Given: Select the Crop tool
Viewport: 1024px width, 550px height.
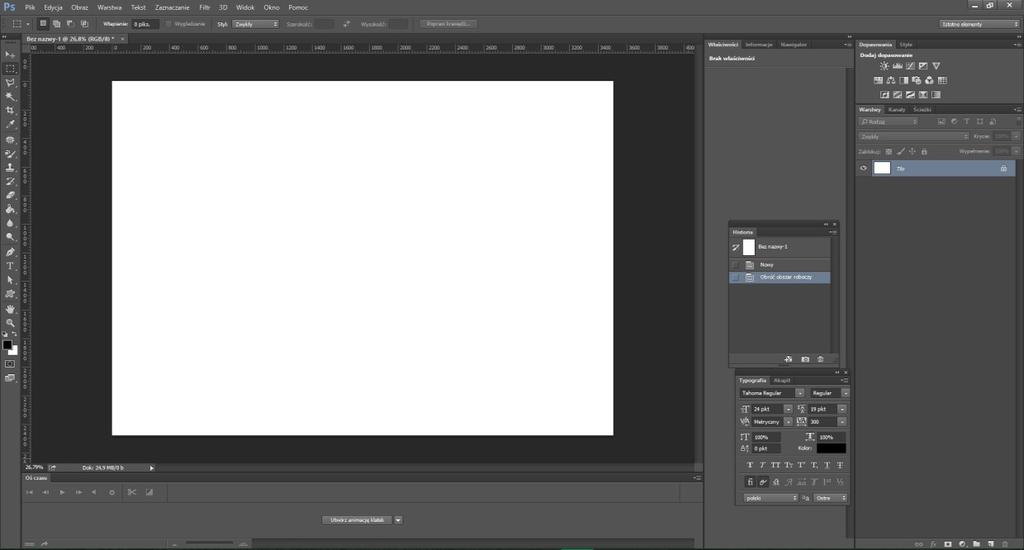Looking at the screenshot, I should pyautogui.click(x=10, y=110).
